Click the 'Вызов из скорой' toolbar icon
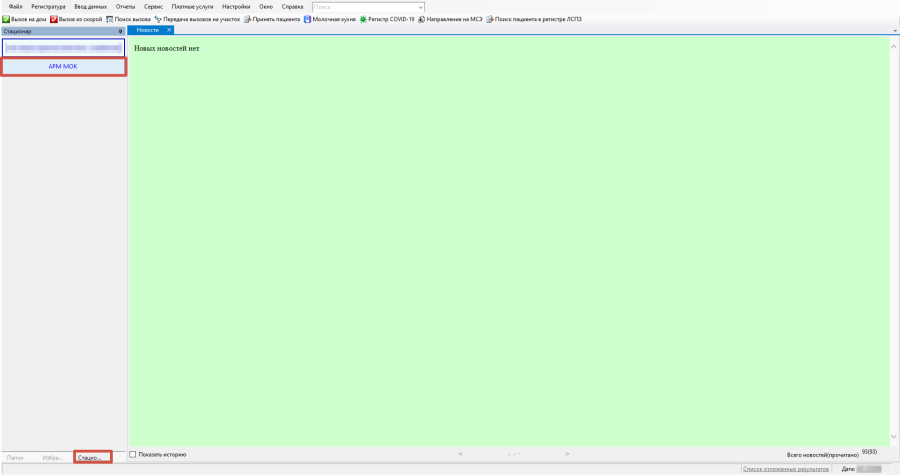 point(55,19)
